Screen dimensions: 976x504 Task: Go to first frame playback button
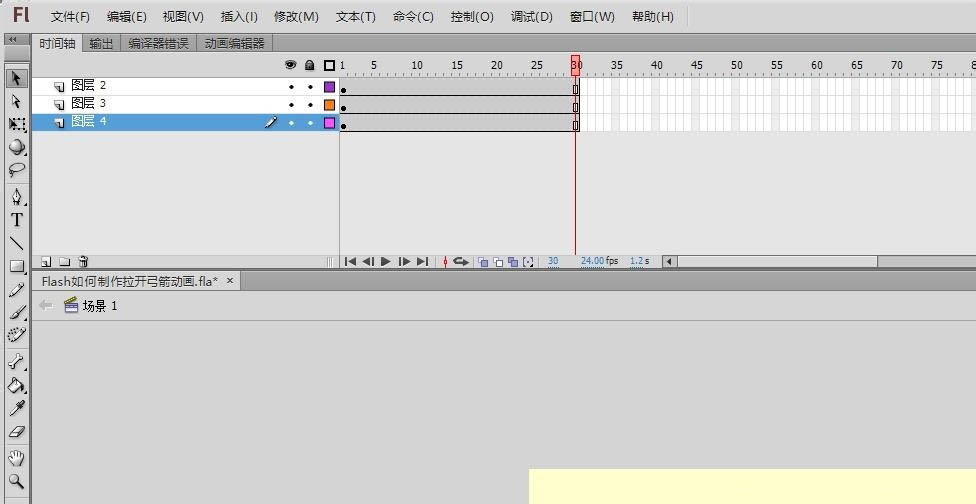[350, 261]
